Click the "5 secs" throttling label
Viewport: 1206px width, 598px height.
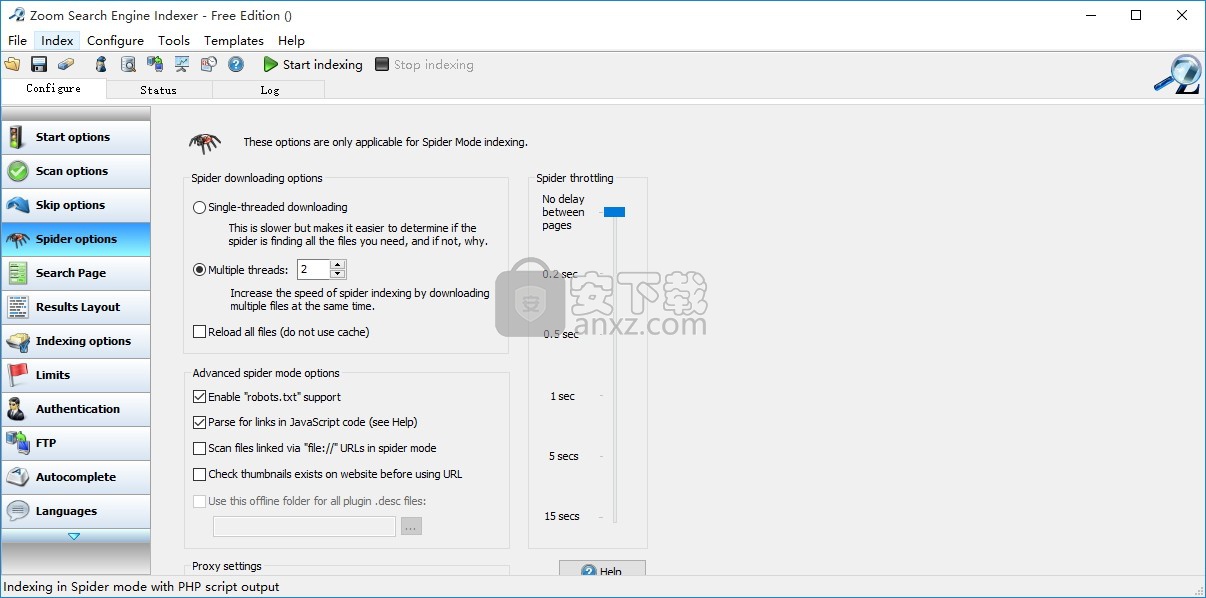pyautogui.click(x=564, y=456)
